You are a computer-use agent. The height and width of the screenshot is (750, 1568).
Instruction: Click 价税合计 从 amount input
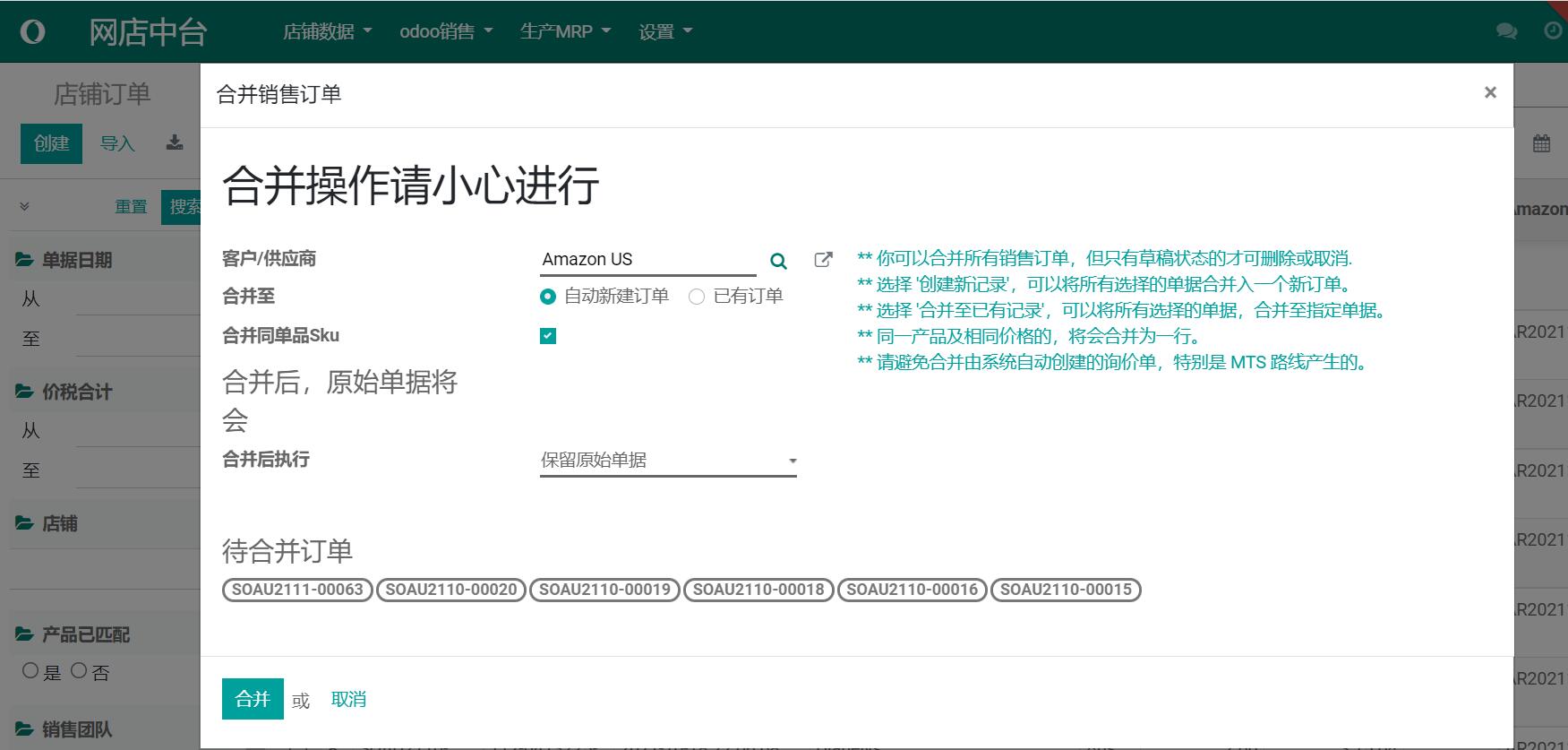[138, 431]
